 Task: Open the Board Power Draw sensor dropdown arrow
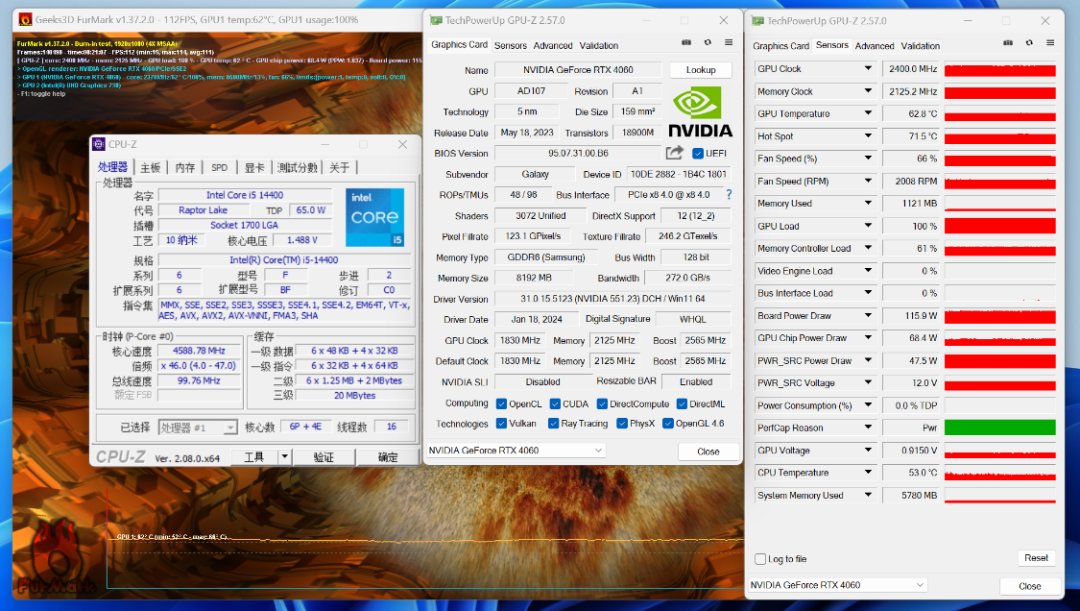(x=868, y=315)
